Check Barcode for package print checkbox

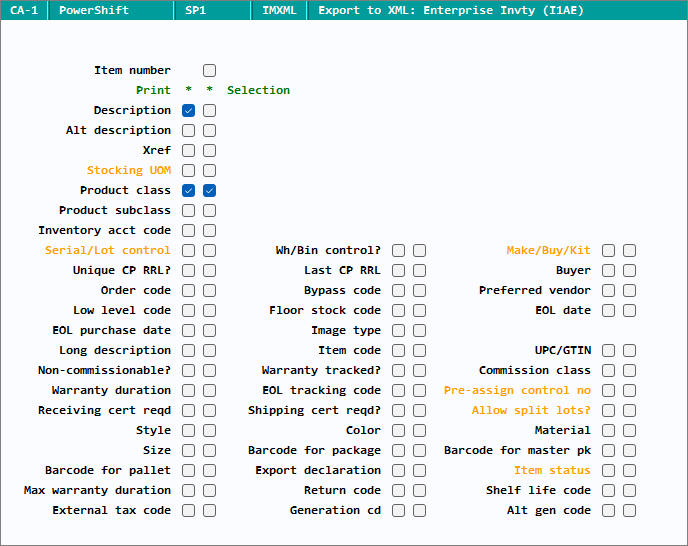point(398,450)
